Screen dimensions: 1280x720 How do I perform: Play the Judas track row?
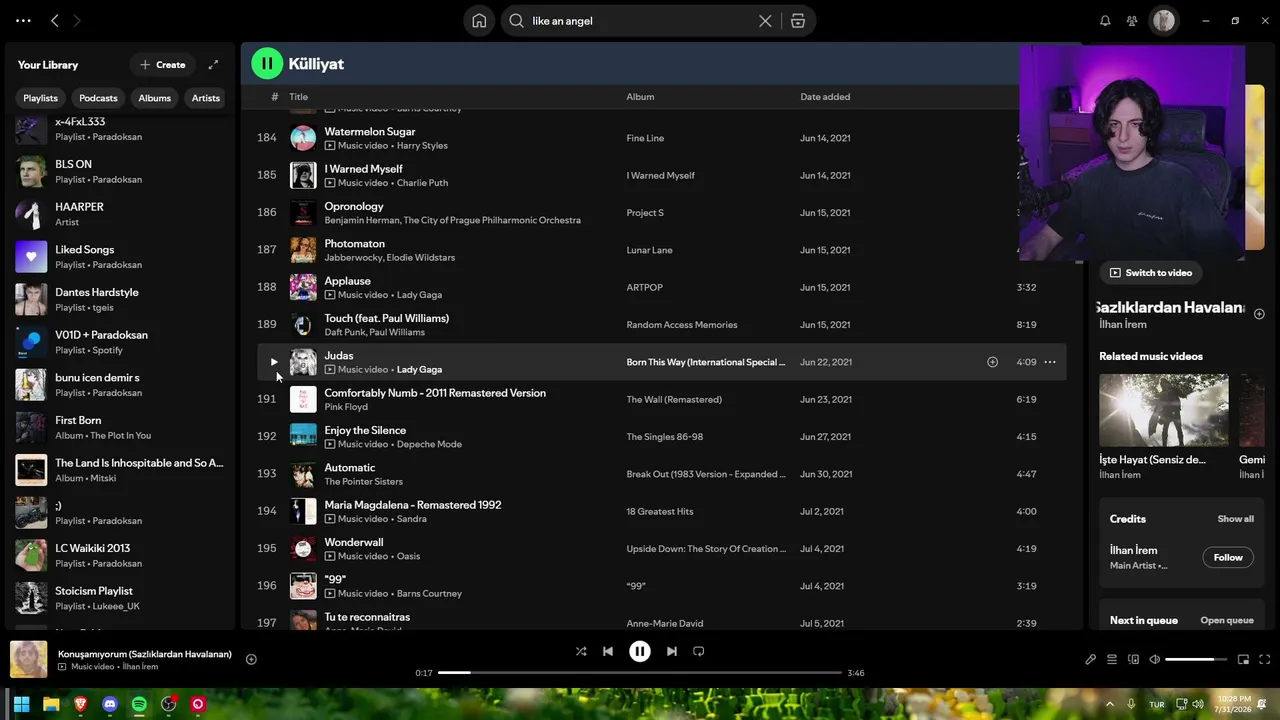pos(273,362)
